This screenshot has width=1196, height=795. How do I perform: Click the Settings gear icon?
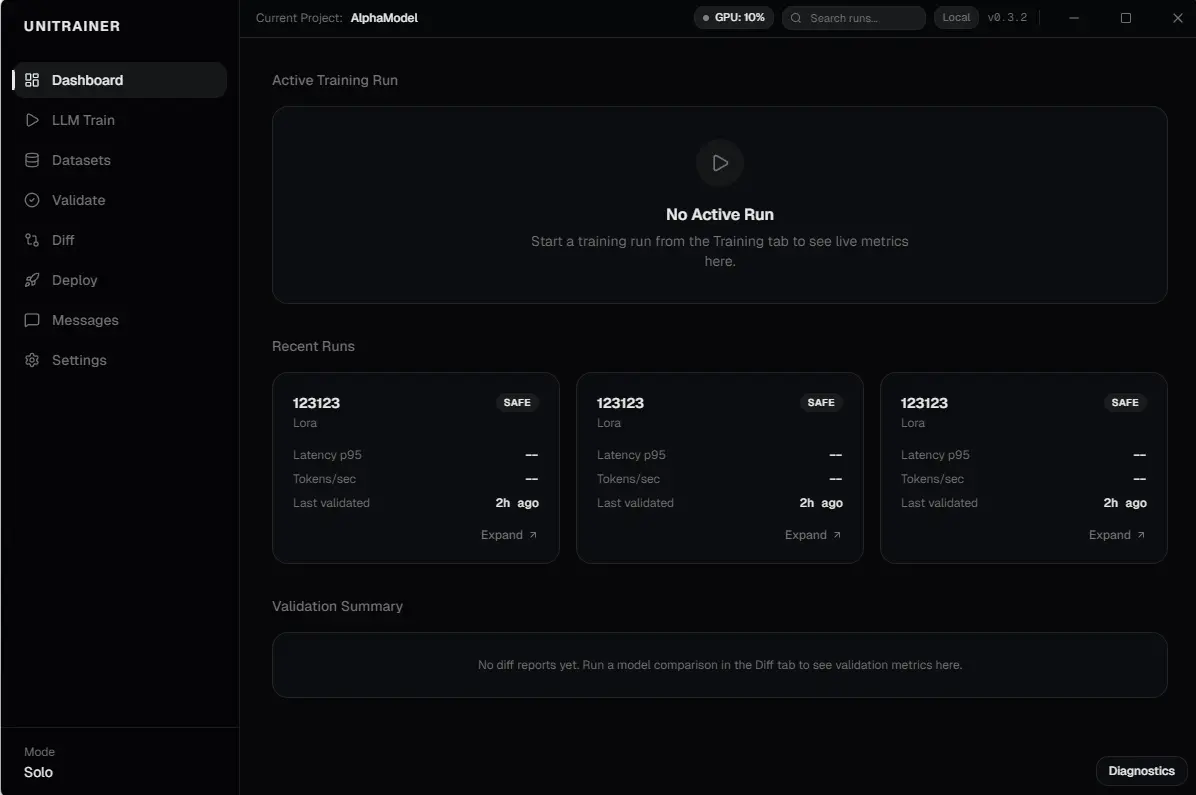pyautogui.click(x=32, y=360)
